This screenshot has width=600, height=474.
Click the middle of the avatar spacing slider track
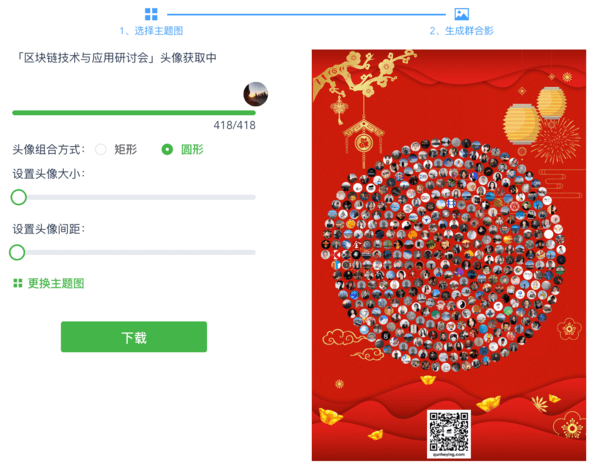(134, 252)
